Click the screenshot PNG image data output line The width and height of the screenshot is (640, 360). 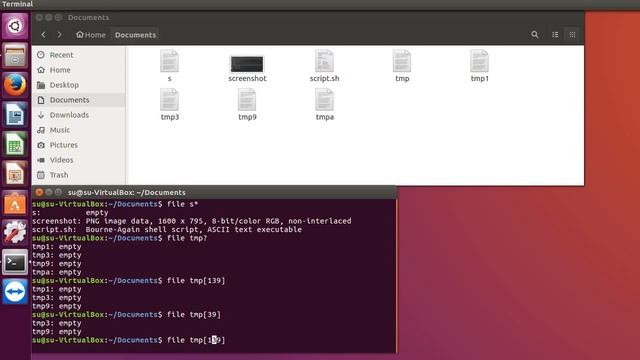point(192,221)
